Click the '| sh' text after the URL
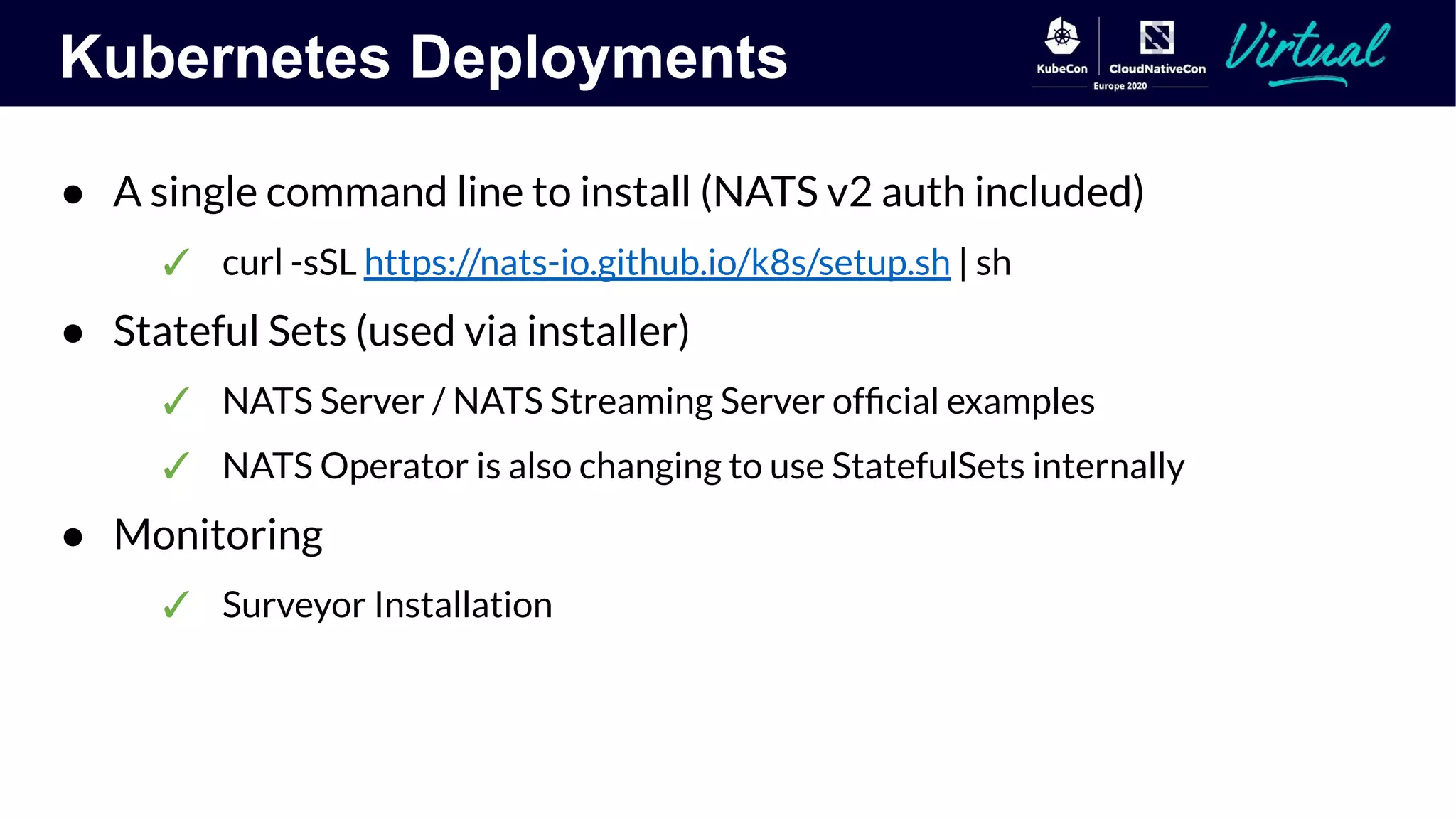 coord(985,263)
